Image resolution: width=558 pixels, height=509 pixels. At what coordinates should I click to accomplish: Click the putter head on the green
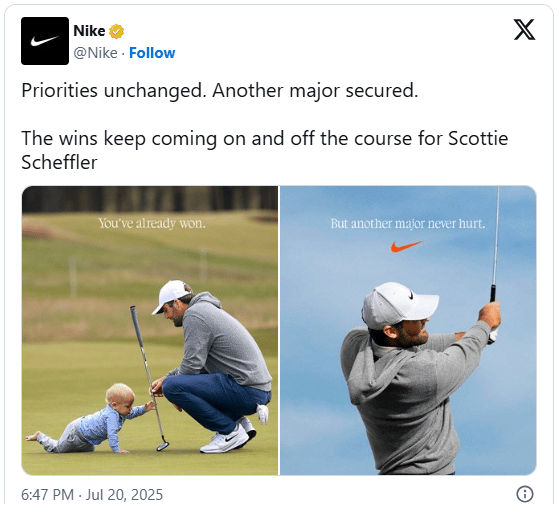(163, 446)
